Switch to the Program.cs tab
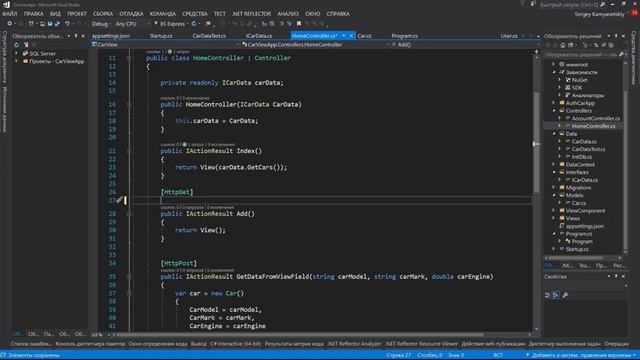The height and width of the screenshot is (360, 640). tap(404, 36)
